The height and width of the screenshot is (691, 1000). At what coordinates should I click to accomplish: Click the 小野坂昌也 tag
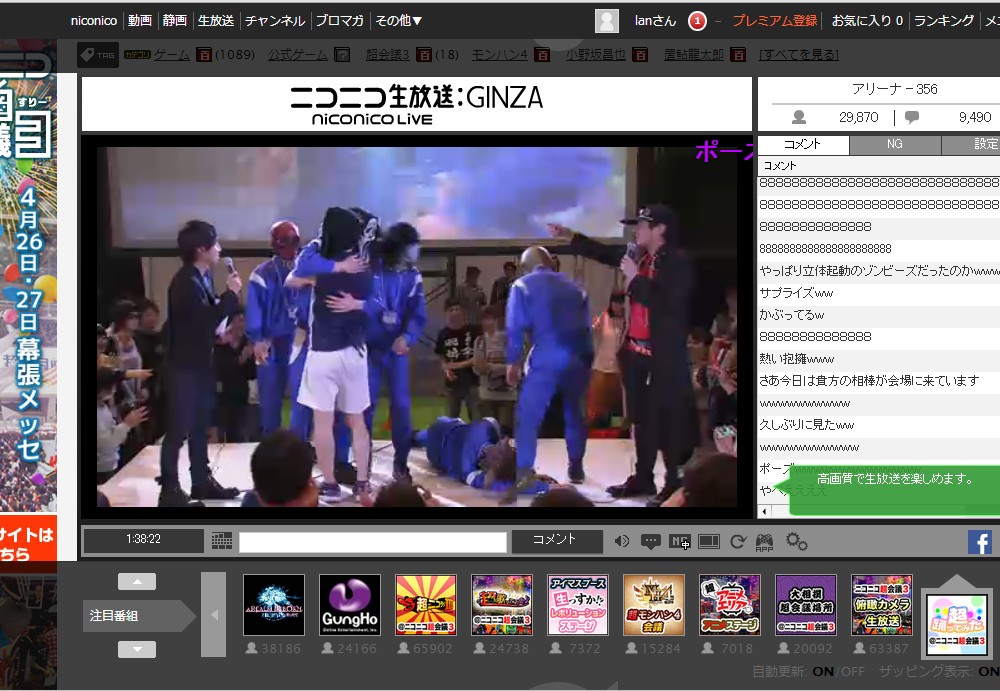point(596,55)
